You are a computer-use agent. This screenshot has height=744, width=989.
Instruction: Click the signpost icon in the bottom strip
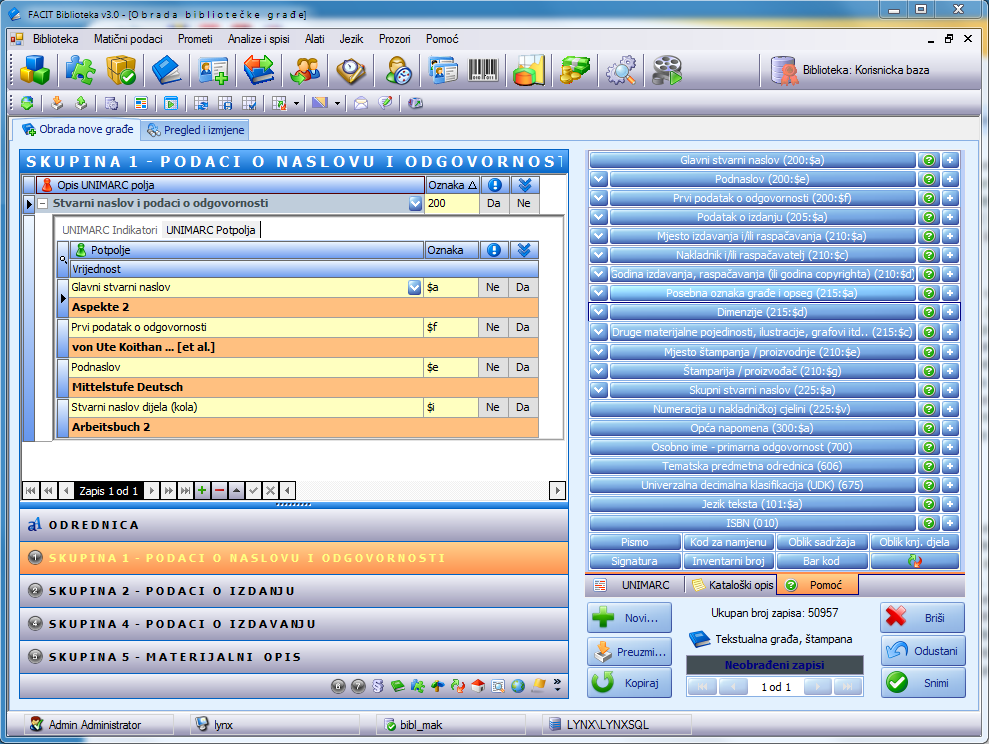(x=438, y=686)
